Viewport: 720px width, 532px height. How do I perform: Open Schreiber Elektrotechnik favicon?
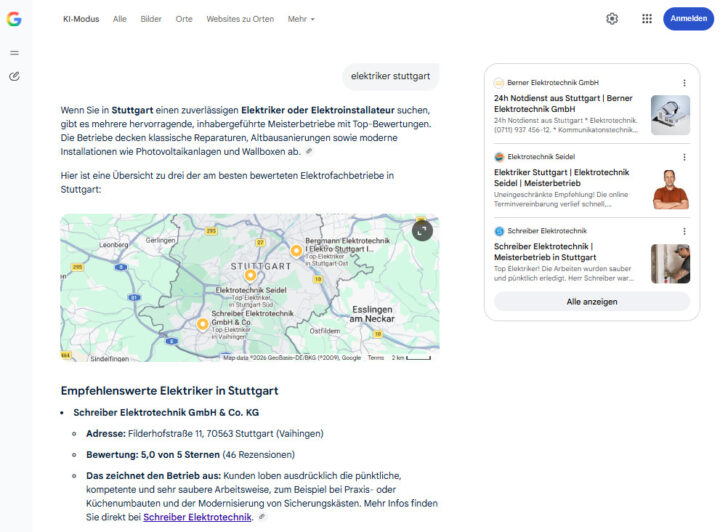pyautogui.click(x=499, y=231)
